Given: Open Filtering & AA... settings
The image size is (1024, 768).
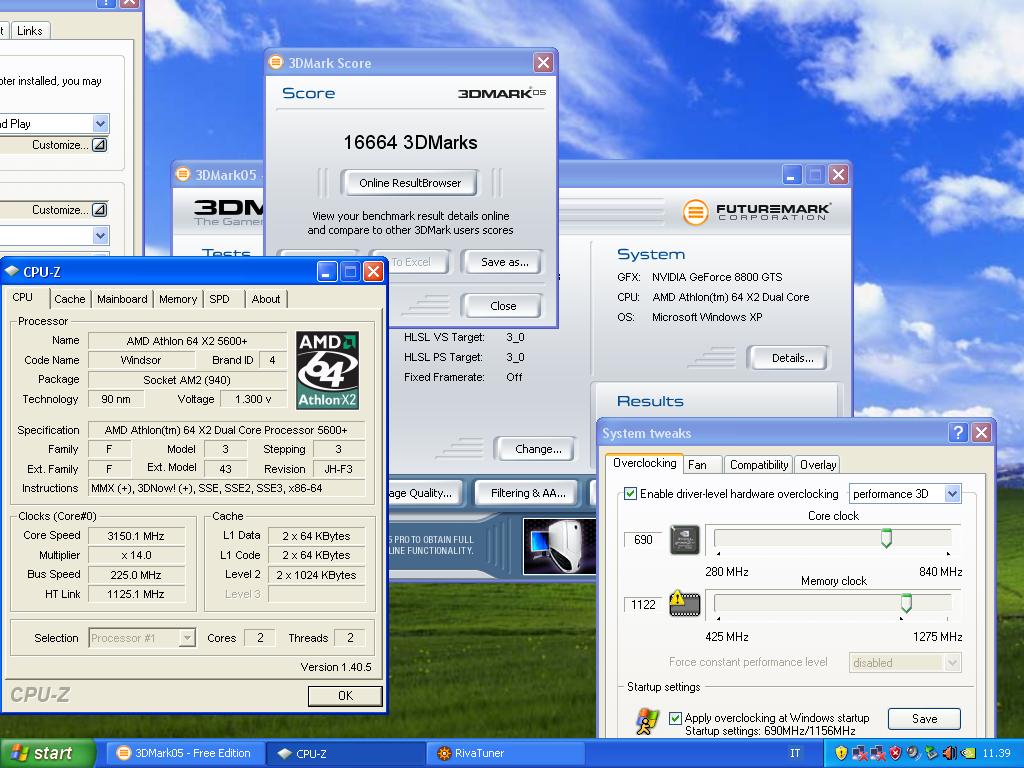Looking at the screenshot, I should pos(528,493).
